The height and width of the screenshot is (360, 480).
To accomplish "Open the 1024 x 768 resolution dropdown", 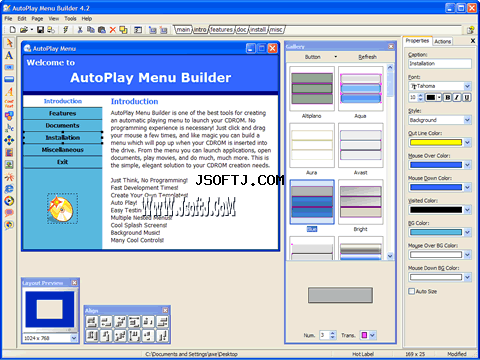I will pyautogui.click(x=74, y=338).
